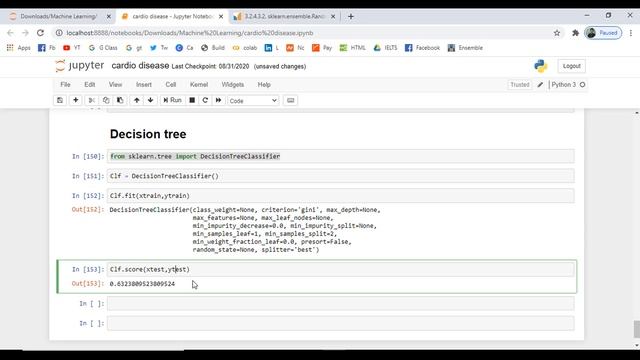
Task: Save notebook with the floppy disk icon
Action: [60, 100]
